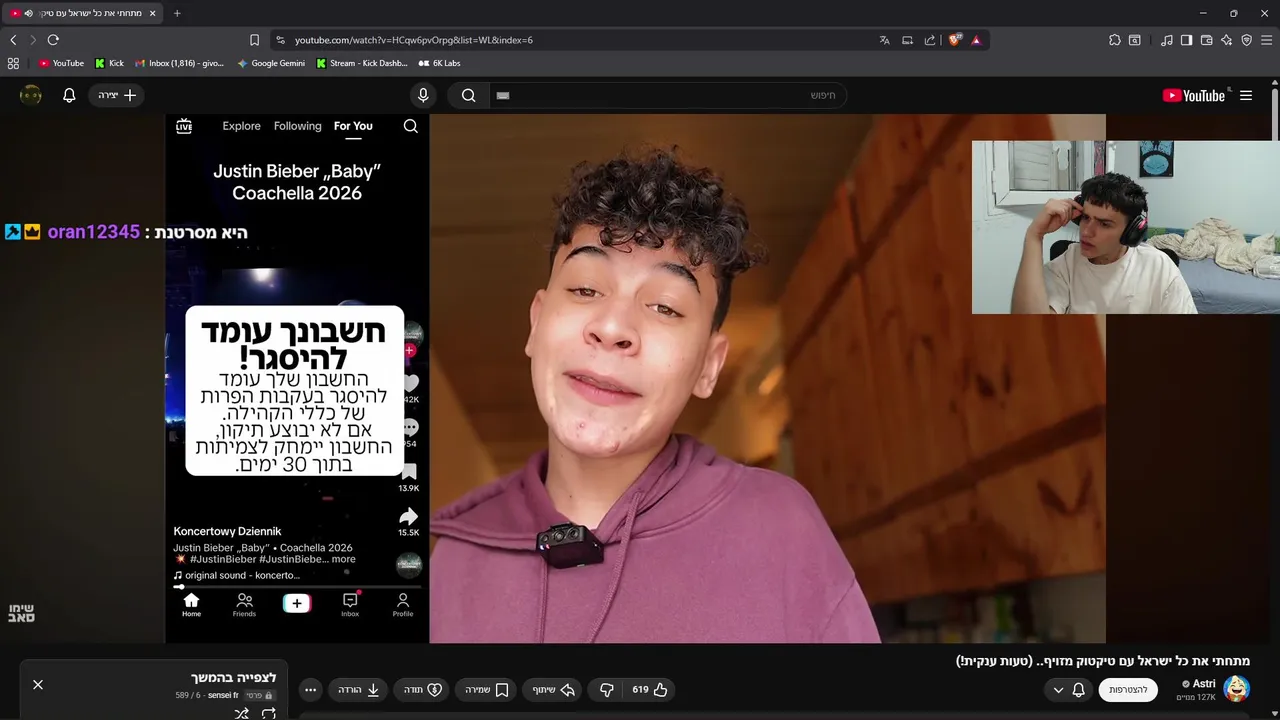Viewport: 1280px width, 720px height.
Task: Open the Astri channel name link
Action: 1204,684
